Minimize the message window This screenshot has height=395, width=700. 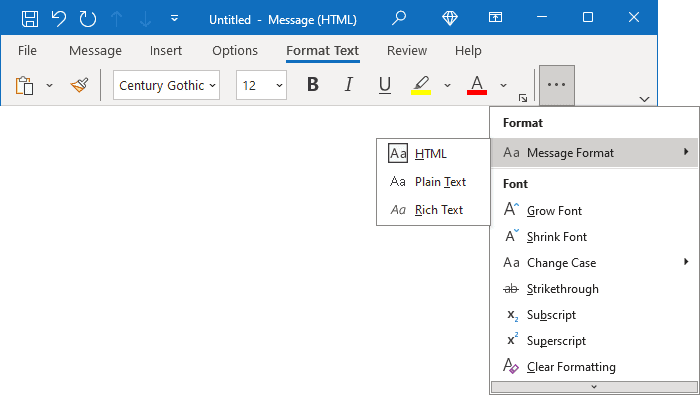coord(542,17)
